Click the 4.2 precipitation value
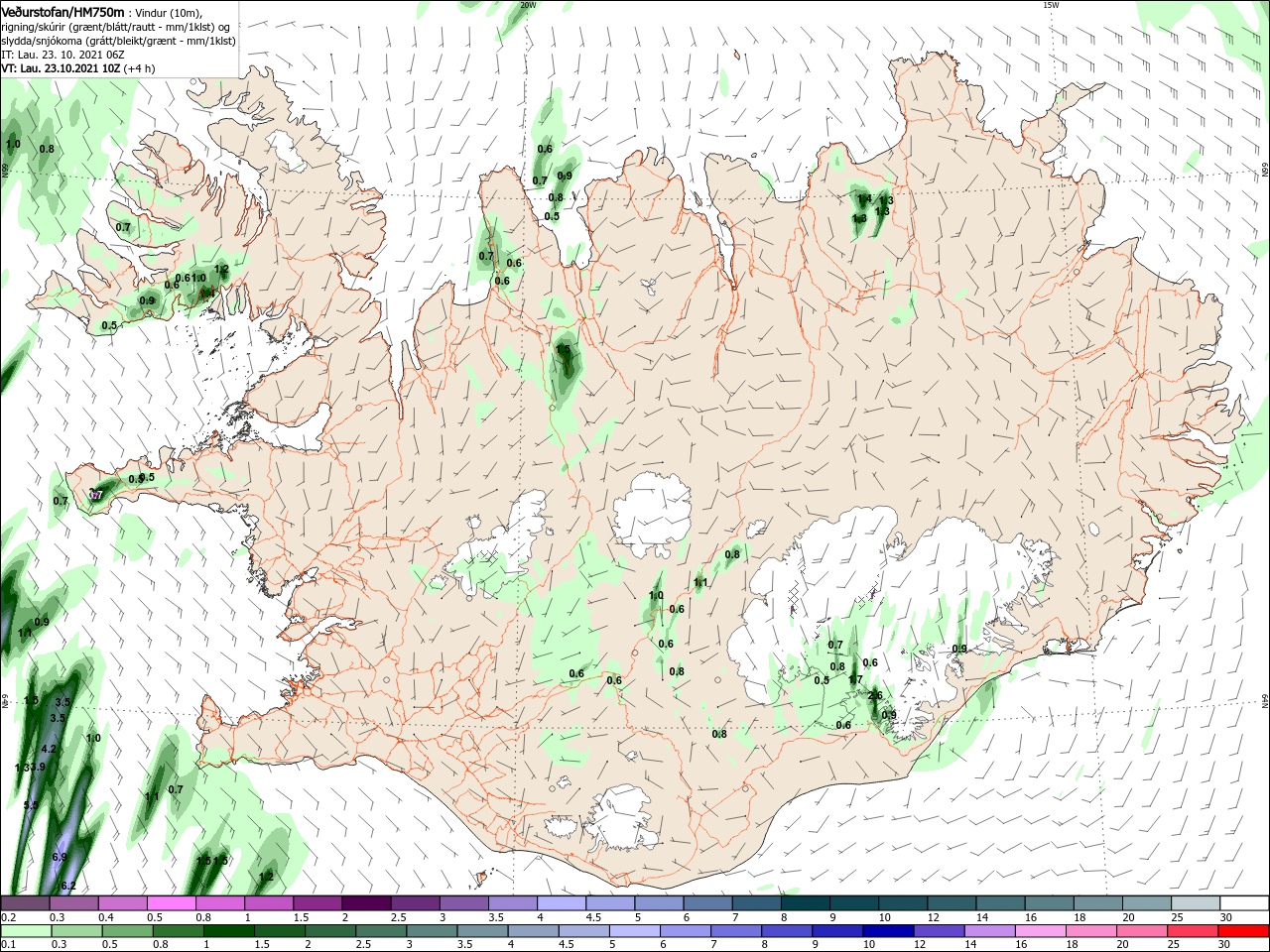Viewport: 1270px width, 952px height. click(x=49, y=749)
